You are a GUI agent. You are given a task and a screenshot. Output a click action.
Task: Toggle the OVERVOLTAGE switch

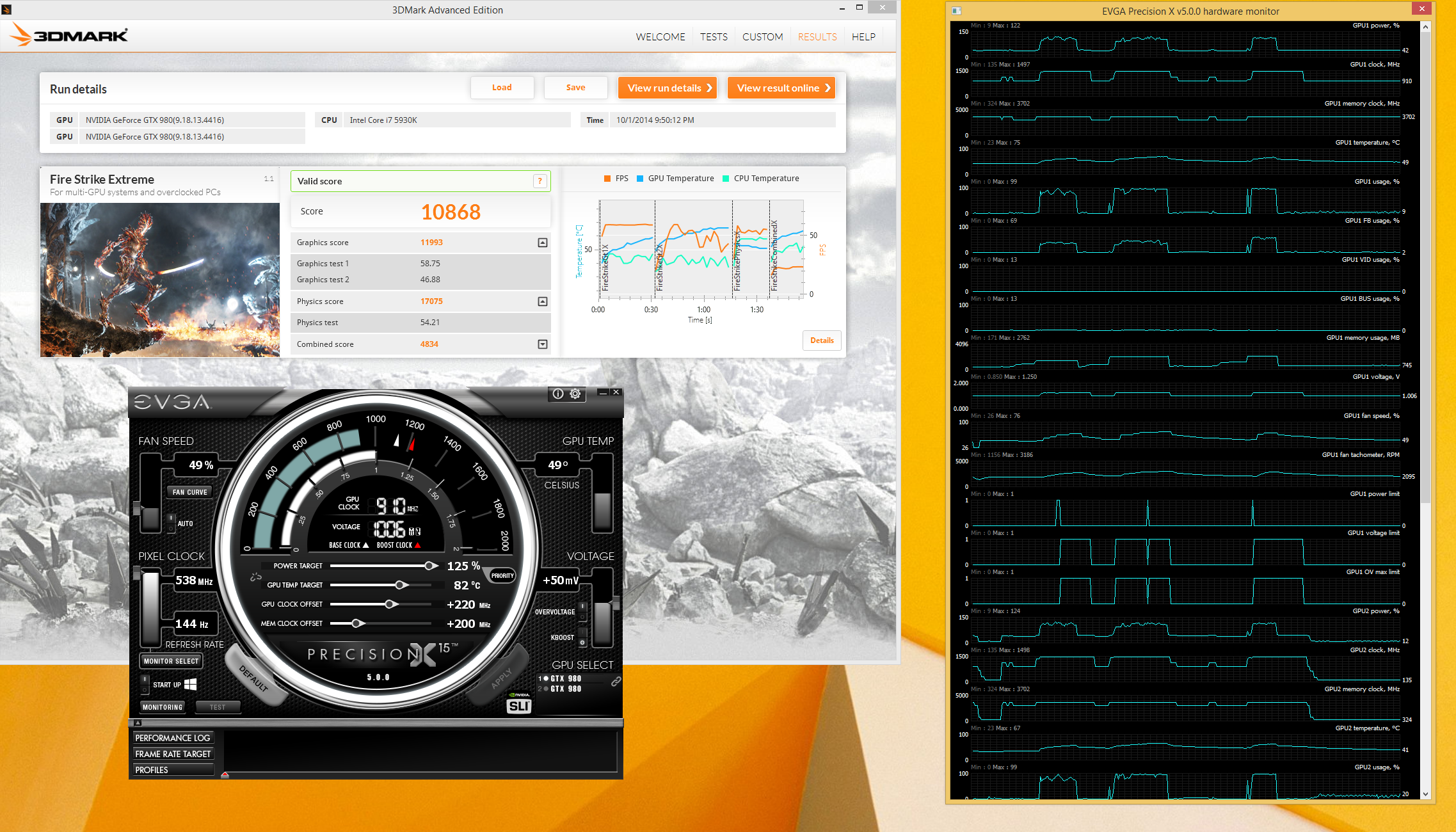click(582, 611)
